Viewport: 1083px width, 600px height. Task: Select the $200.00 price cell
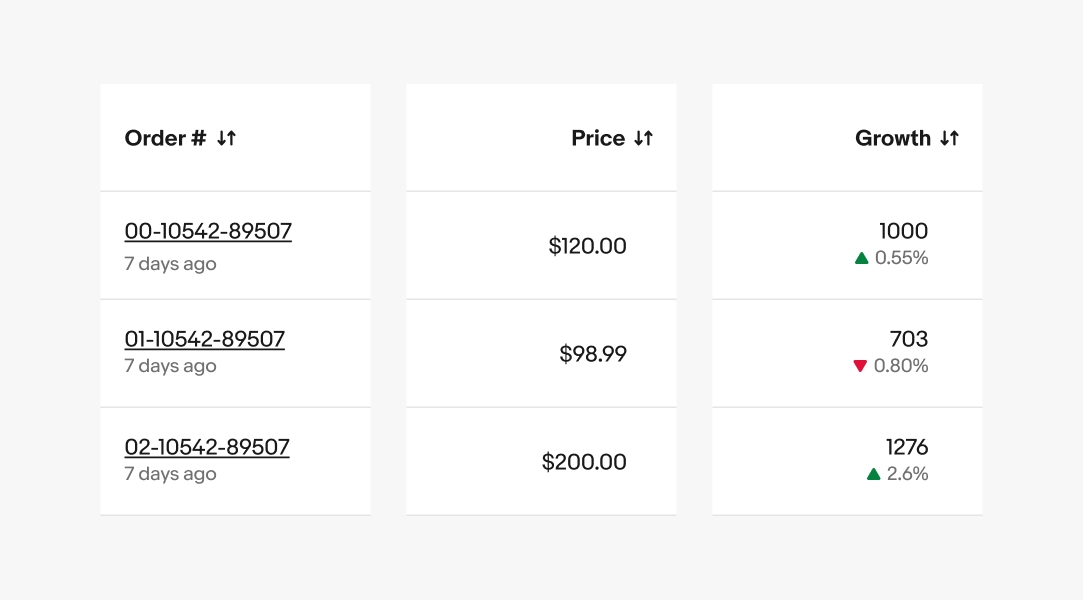[x=584, y=461]
